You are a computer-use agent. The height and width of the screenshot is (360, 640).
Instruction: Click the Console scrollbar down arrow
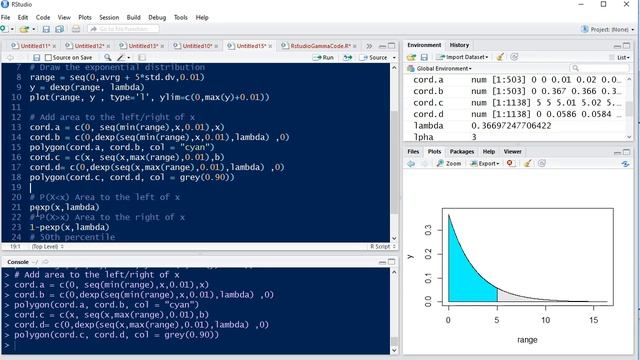(394, 350)
